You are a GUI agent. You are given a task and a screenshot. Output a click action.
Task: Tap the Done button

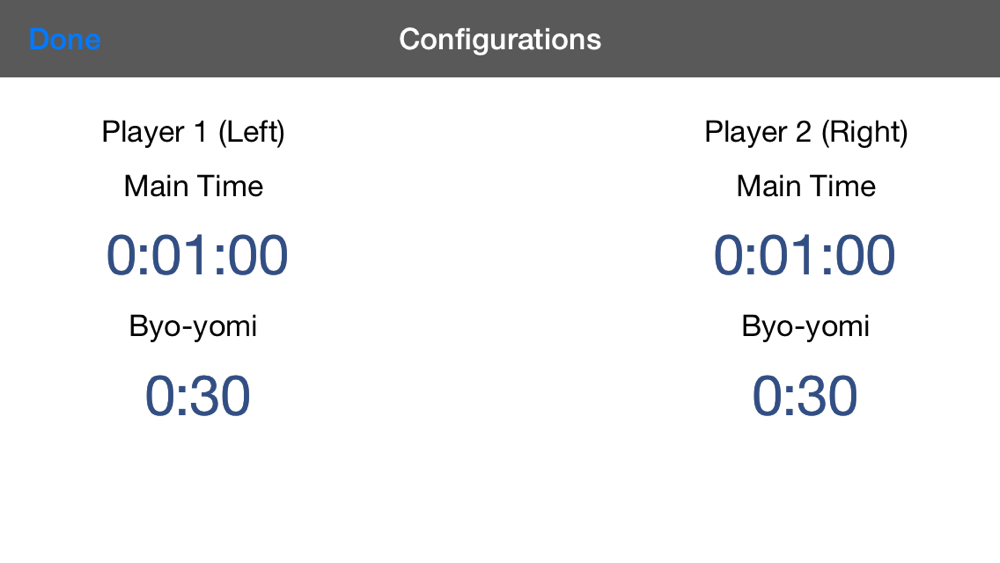[x=64, y=39]
